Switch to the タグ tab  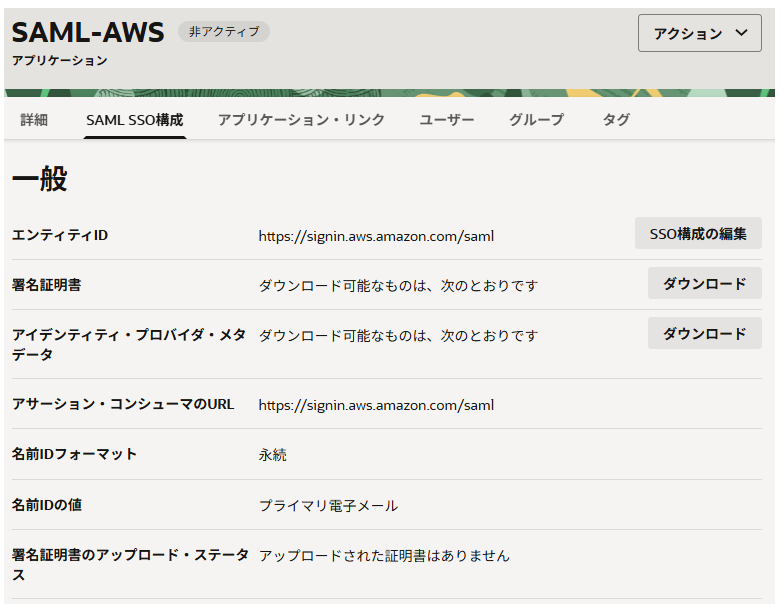coord(616,120)
